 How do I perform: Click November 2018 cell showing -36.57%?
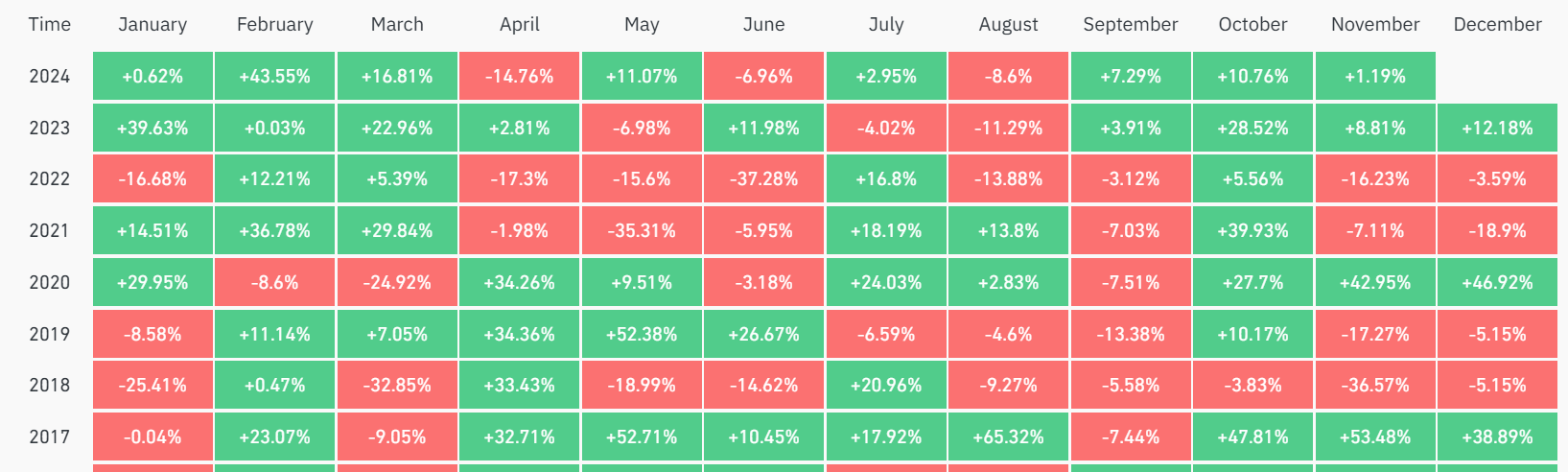coord(1375,386)
